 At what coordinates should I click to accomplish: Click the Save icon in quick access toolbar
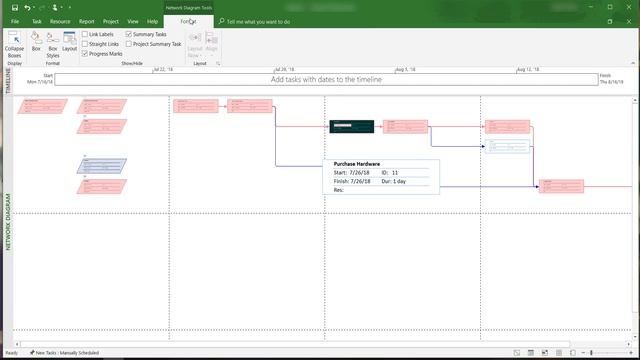(x=15, y=7)
